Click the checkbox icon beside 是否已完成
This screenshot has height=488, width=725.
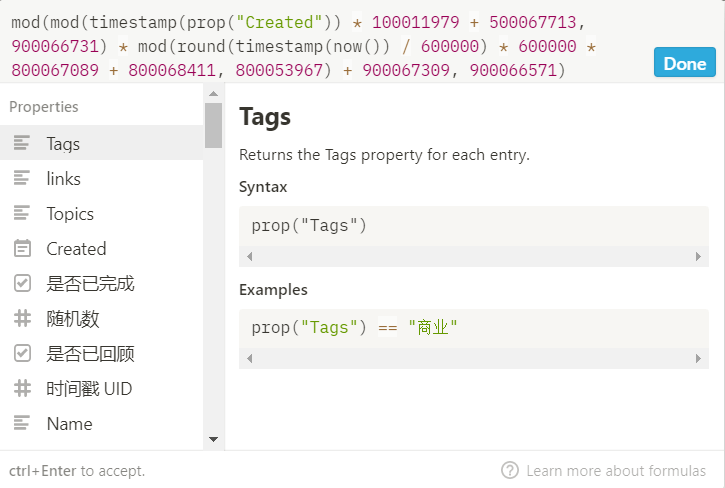pyautogui.click(x=22, y=284)
